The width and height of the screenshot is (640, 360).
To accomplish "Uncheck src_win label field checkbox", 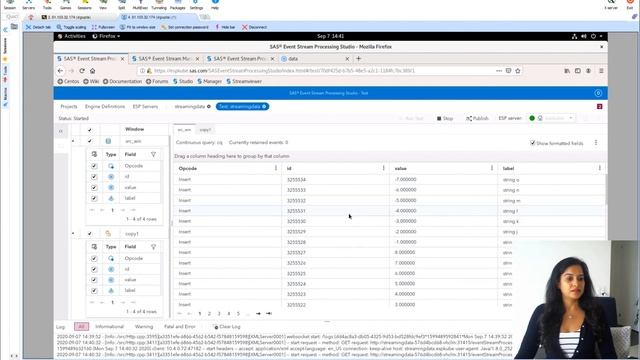I will [94, 198].
